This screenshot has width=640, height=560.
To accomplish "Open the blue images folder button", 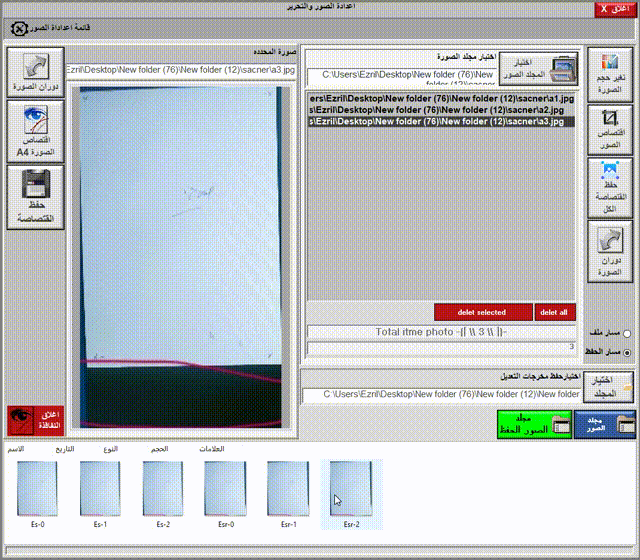I will click(x=604, y=424).
